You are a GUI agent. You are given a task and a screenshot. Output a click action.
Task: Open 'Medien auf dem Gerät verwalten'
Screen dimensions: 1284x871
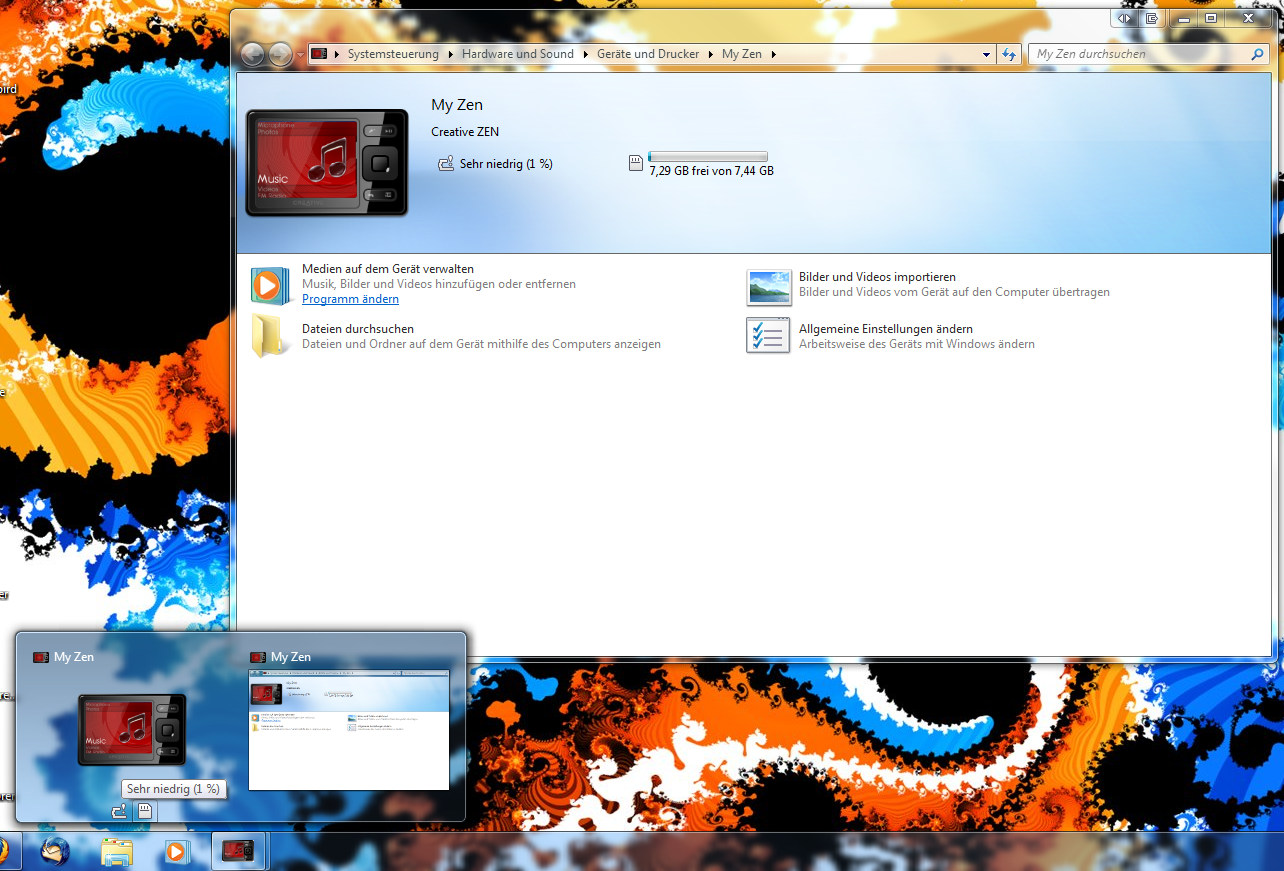pyautogui.click(x=388, y=269)
